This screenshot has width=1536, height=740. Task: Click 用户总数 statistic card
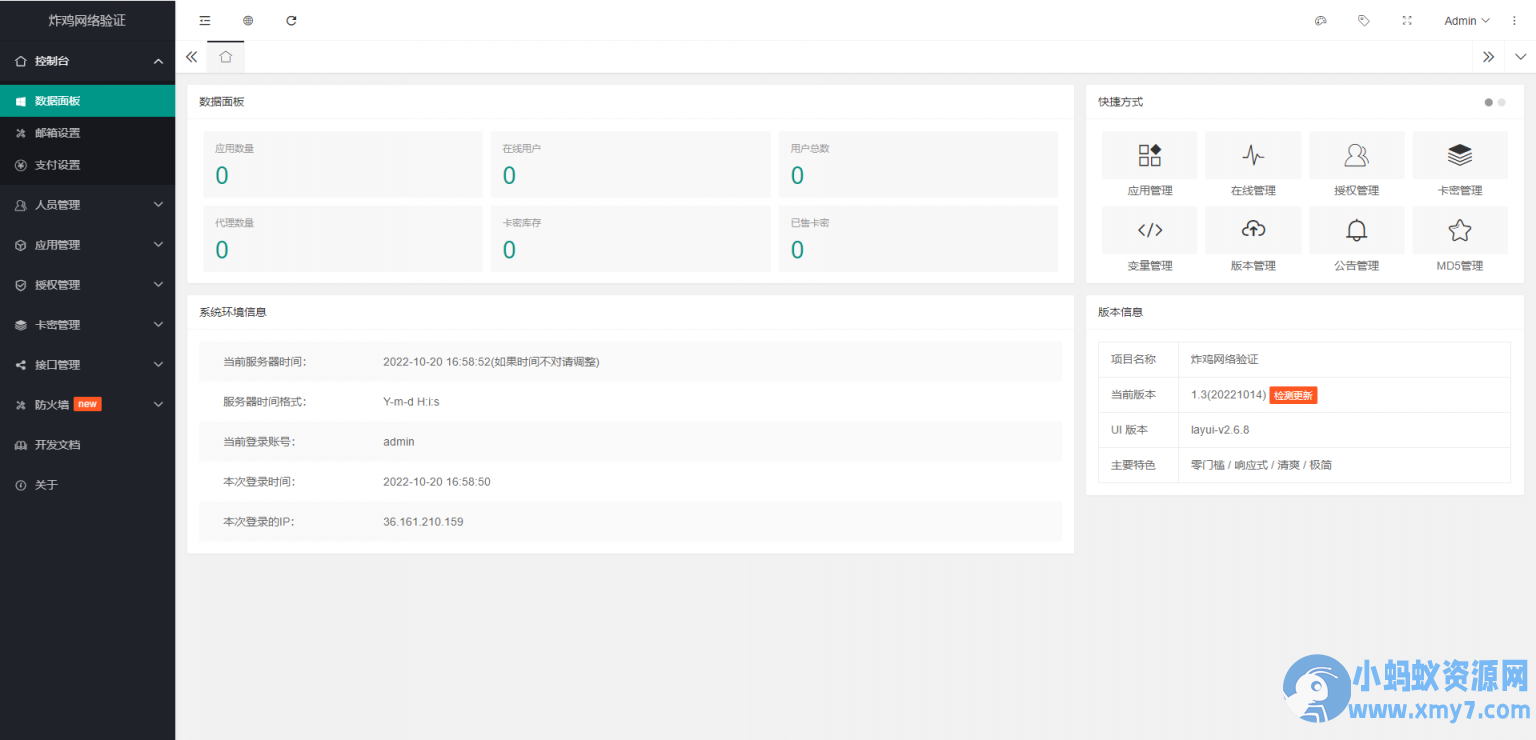(918, 164)
